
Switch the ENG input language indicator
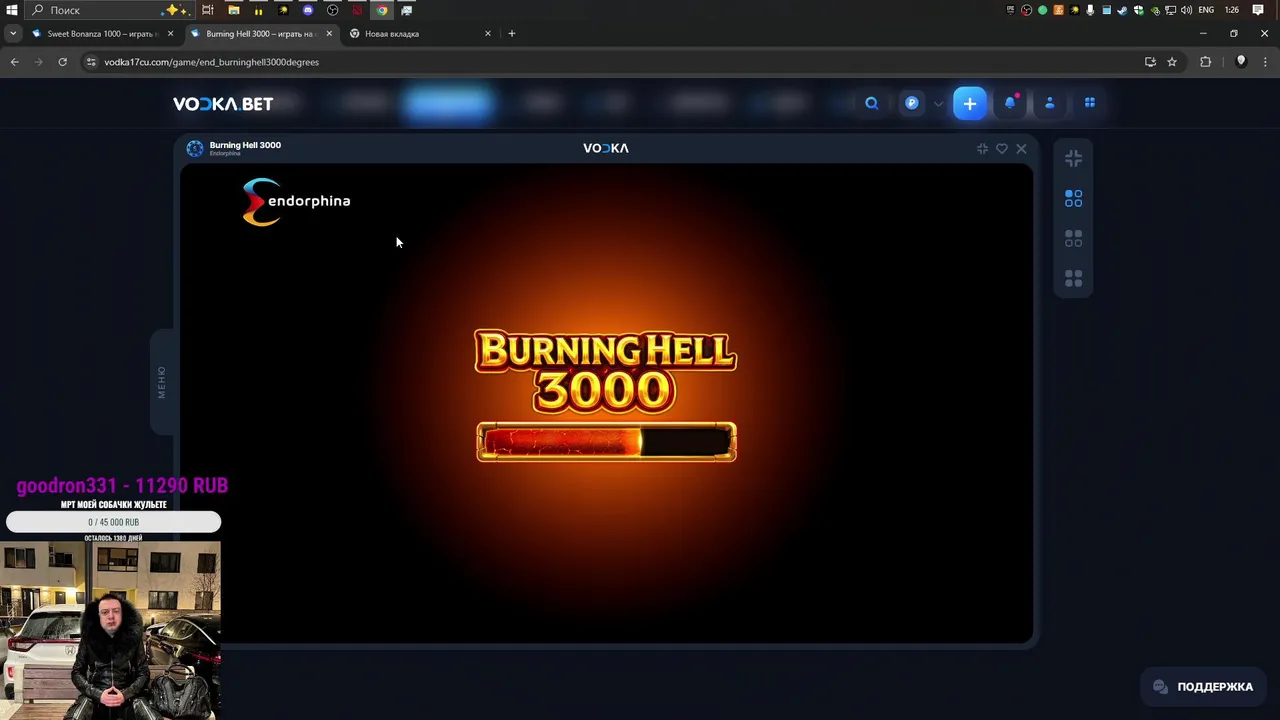(x=1206, y=10)
